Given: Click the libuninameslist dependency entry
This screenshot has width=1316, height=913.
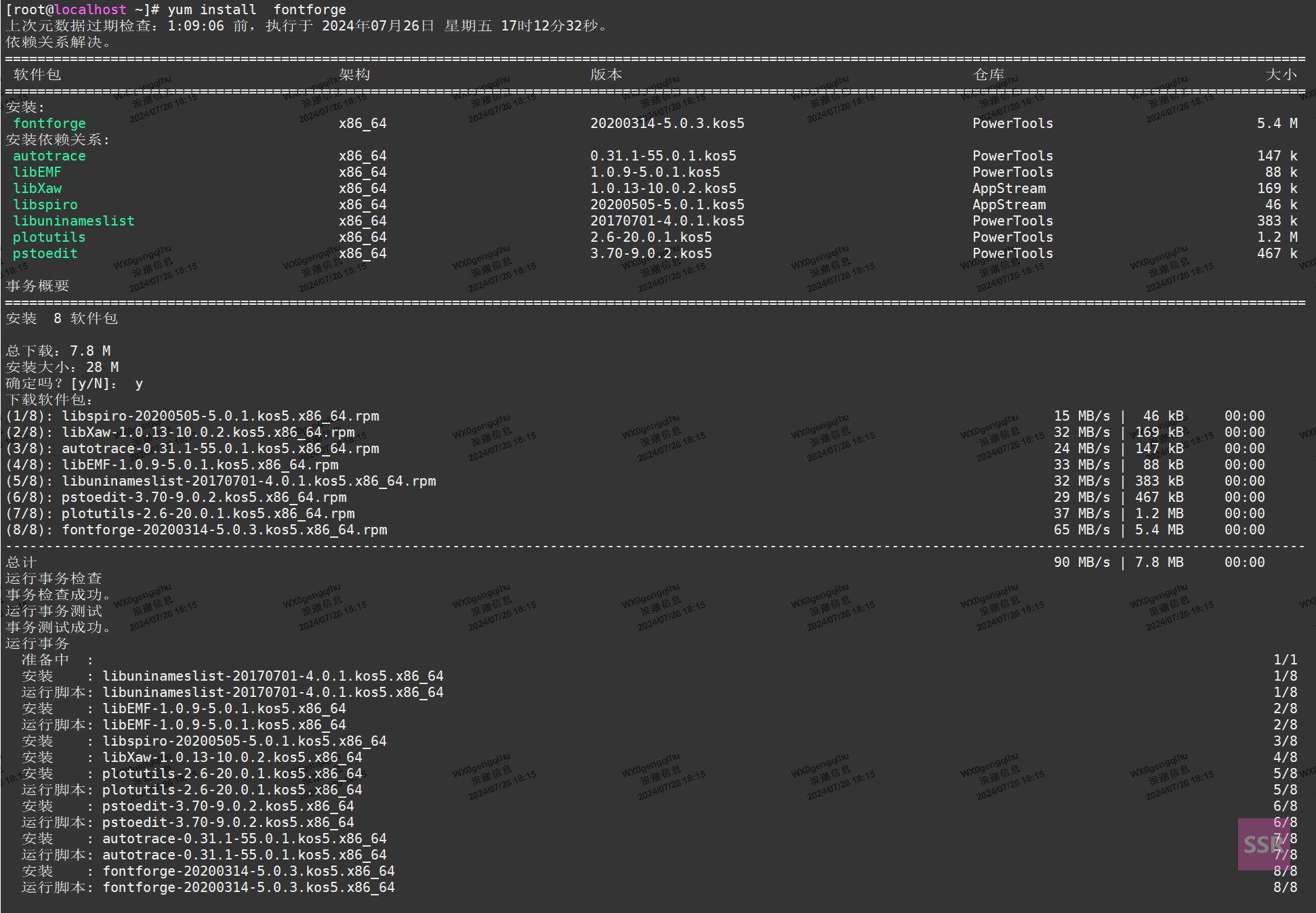Looking at the screenshot, I should point(73,221).
